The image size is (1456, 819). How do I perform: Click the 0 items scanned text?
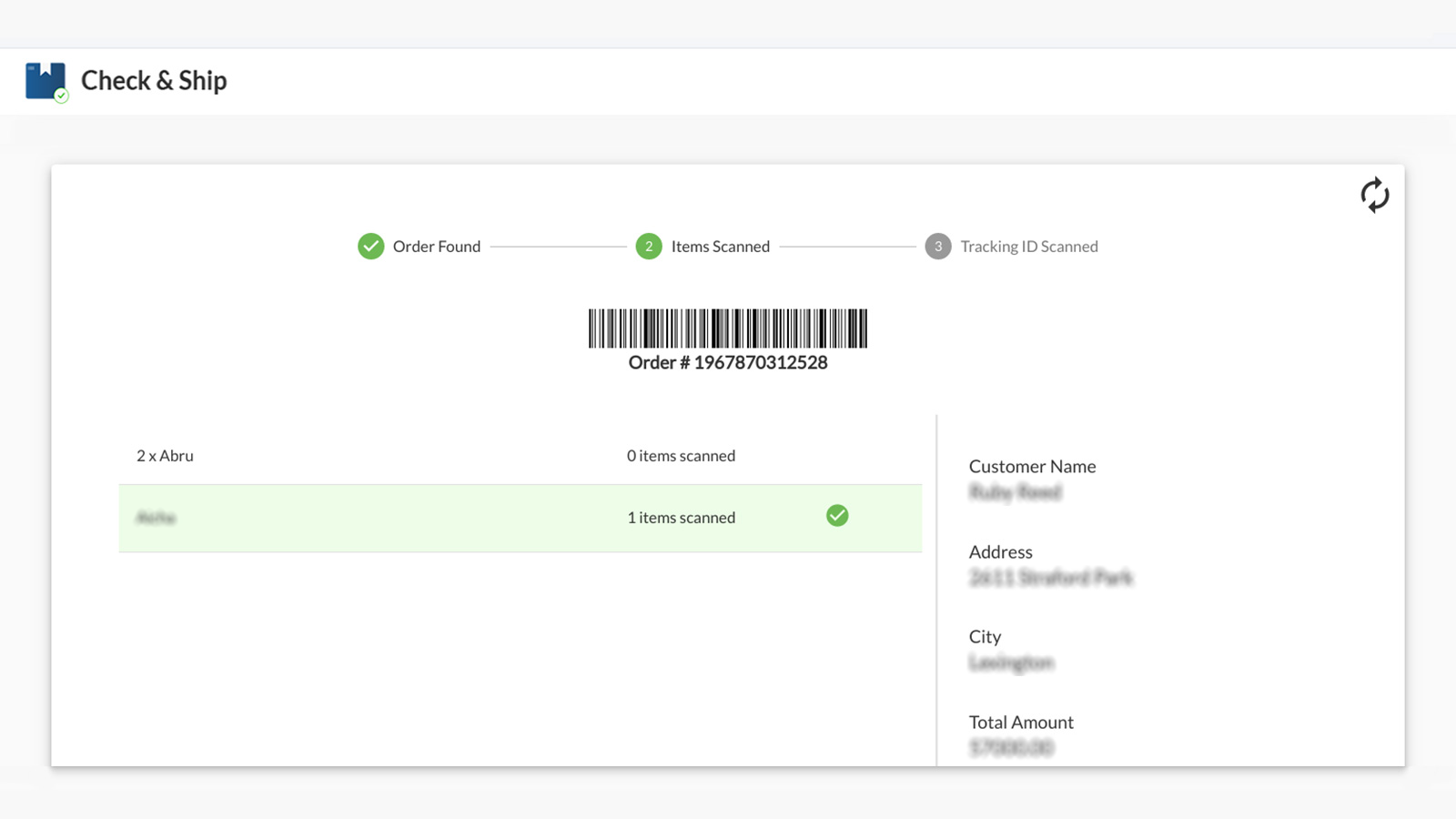click(681, 456)
